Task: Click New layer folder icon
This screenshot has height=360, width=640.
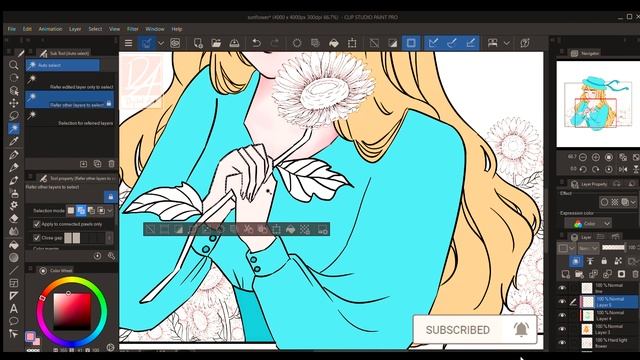Action: 579,274
